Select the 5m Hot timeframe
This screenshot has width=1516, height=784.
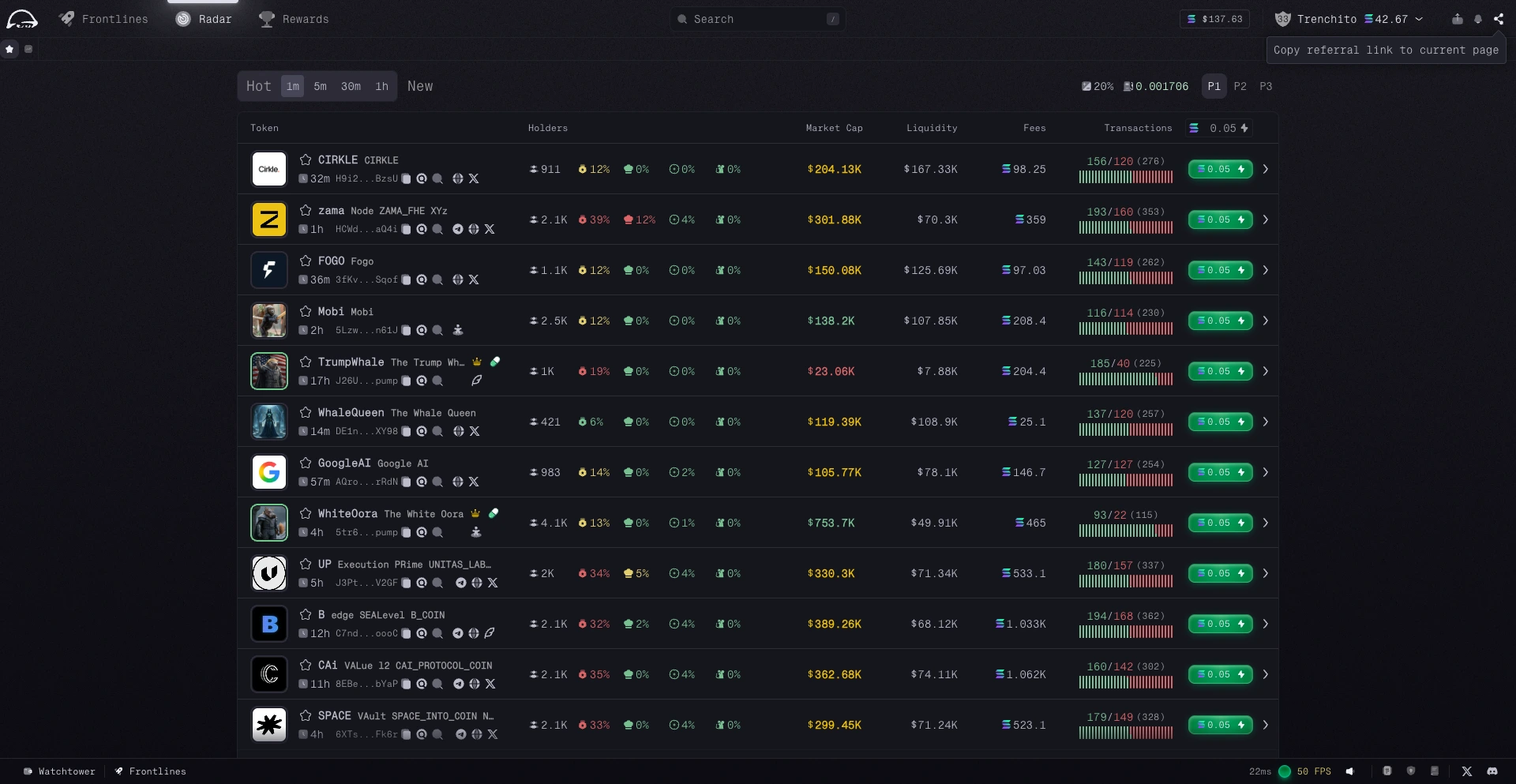pyautogui.click(x=320, y=86)
